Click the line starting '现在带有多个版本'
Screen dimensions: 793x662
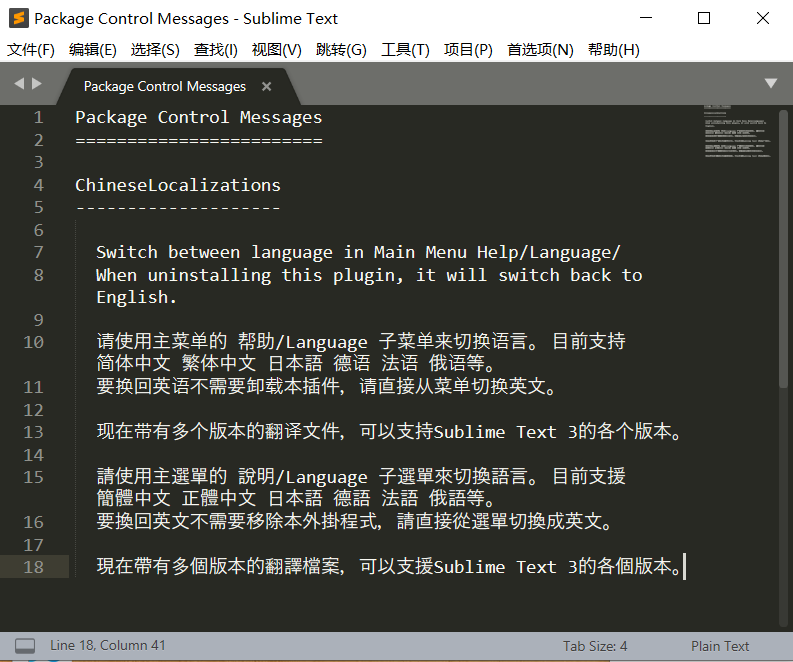coord(389,432)
